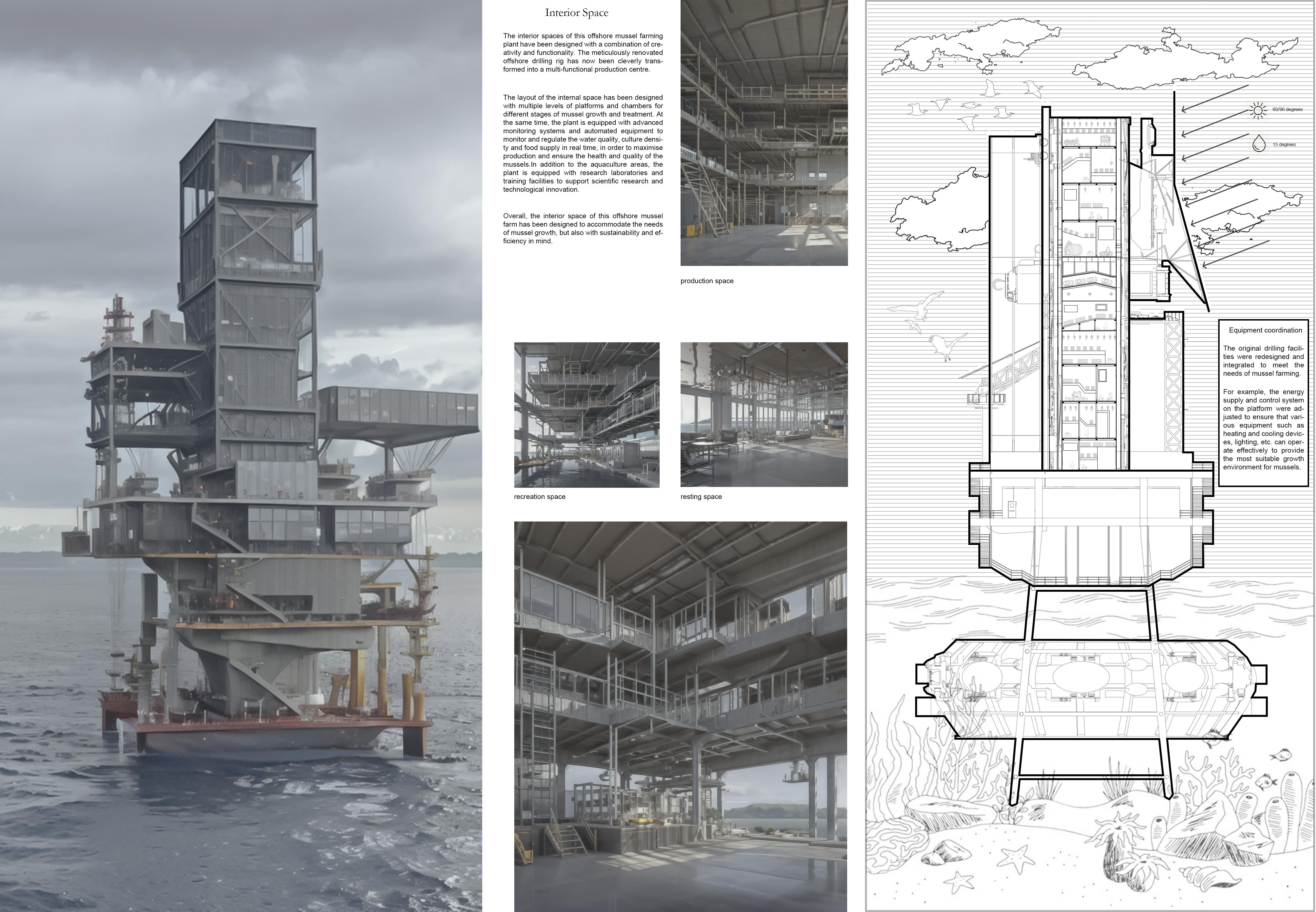Click the '15 degrees' label text

click(x=1283, y=145)
